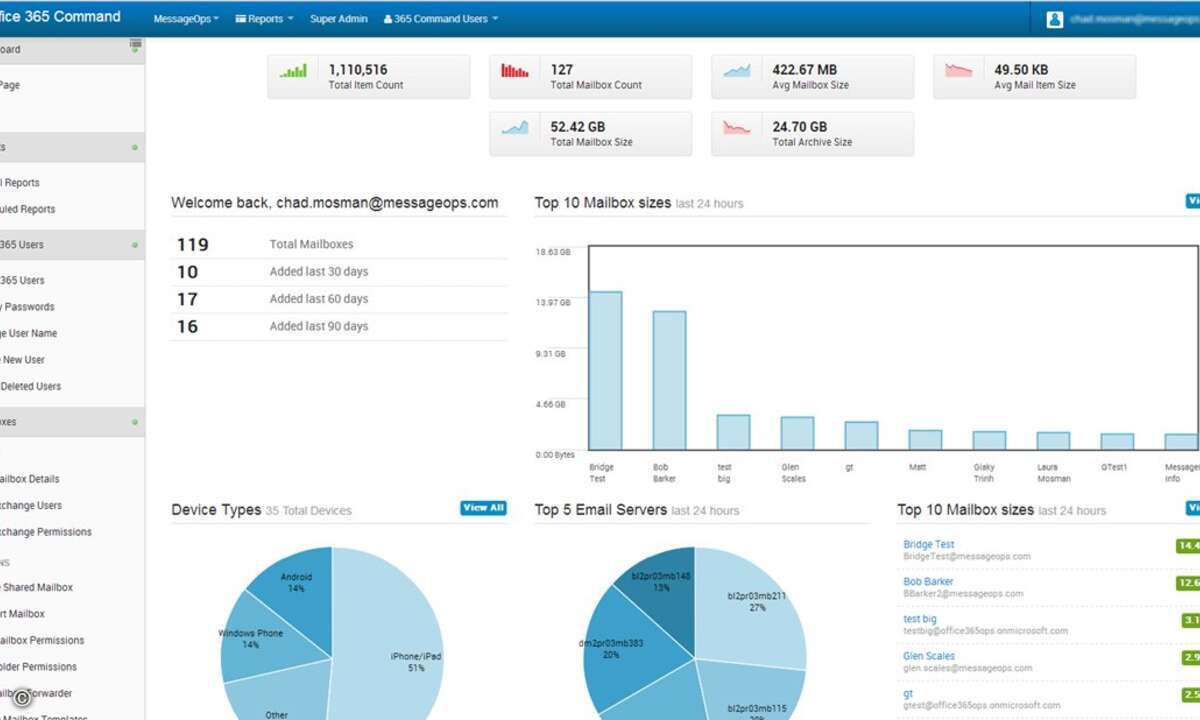
Task: Click the BridgeTest@messageops.com address text
Action: coord(966,557)
